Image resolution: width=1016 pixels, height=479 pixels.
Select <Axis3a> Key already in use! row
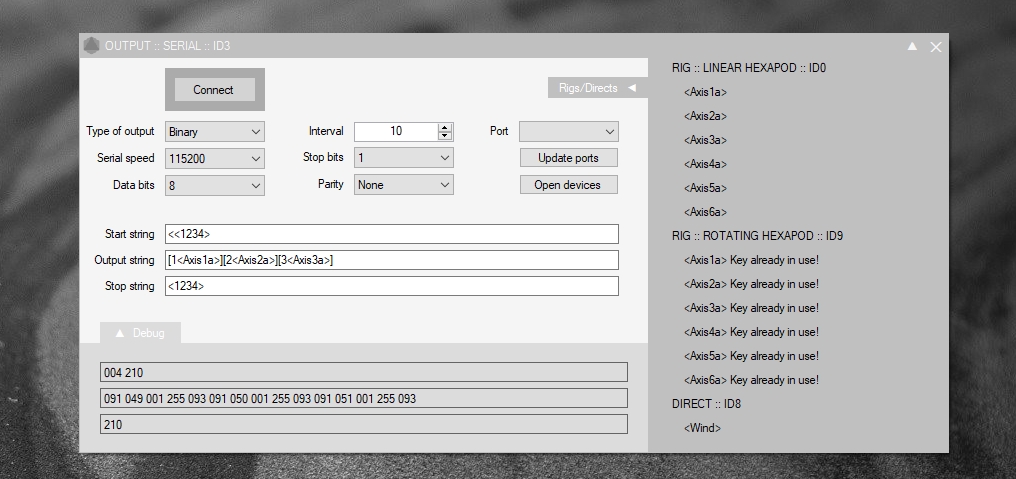751,308
